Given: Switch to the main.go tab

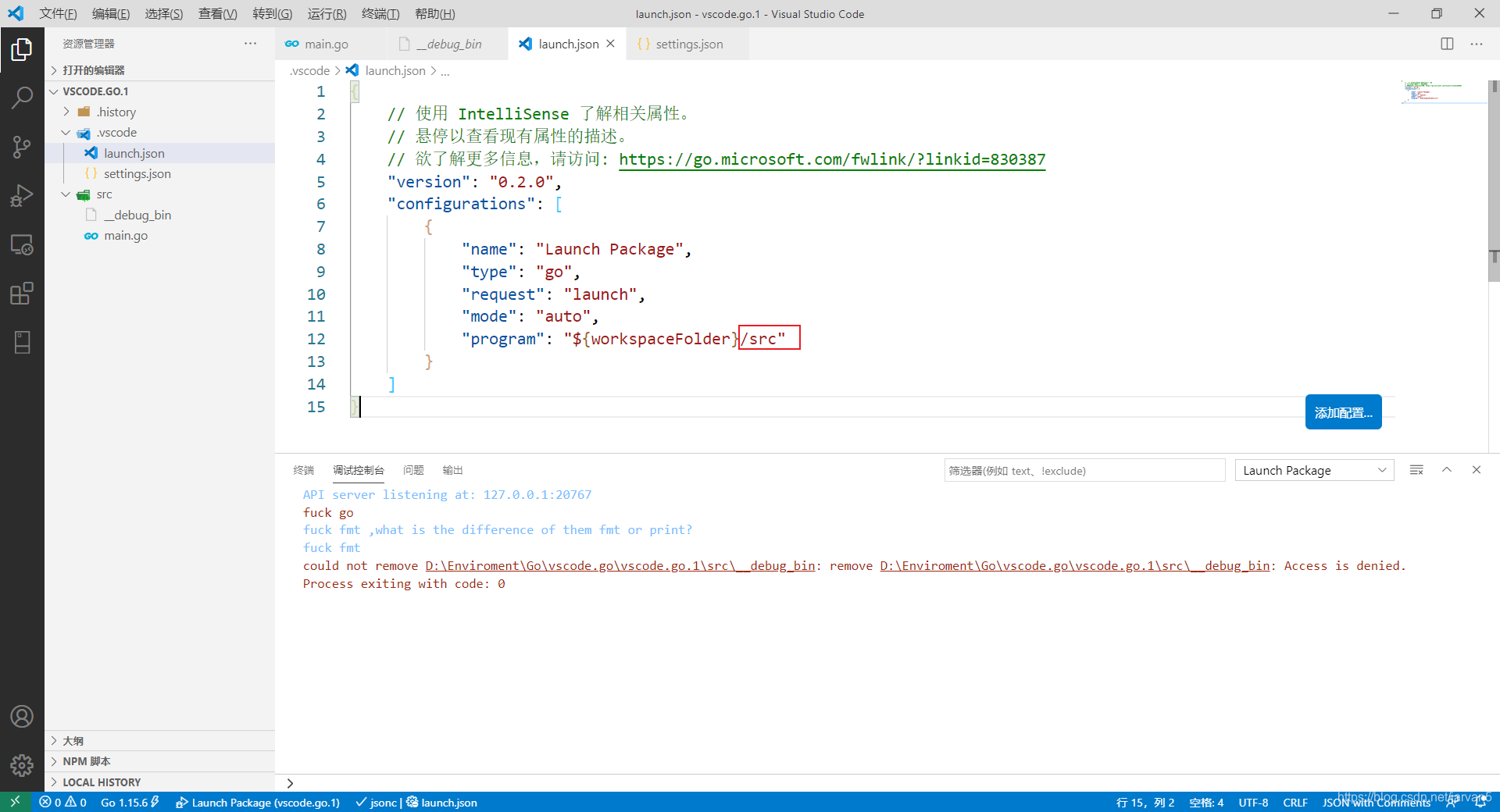Looking at the screenshot, I should click(327, 44).
